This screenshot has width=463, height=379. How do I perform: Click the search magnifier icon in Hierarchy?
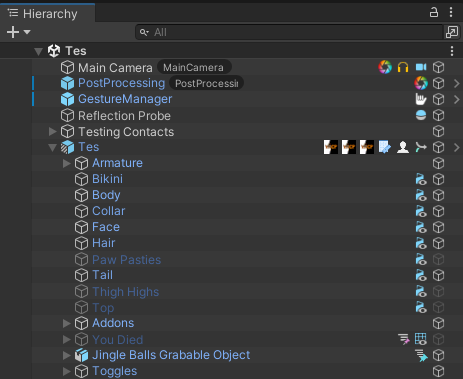[144, 32]
